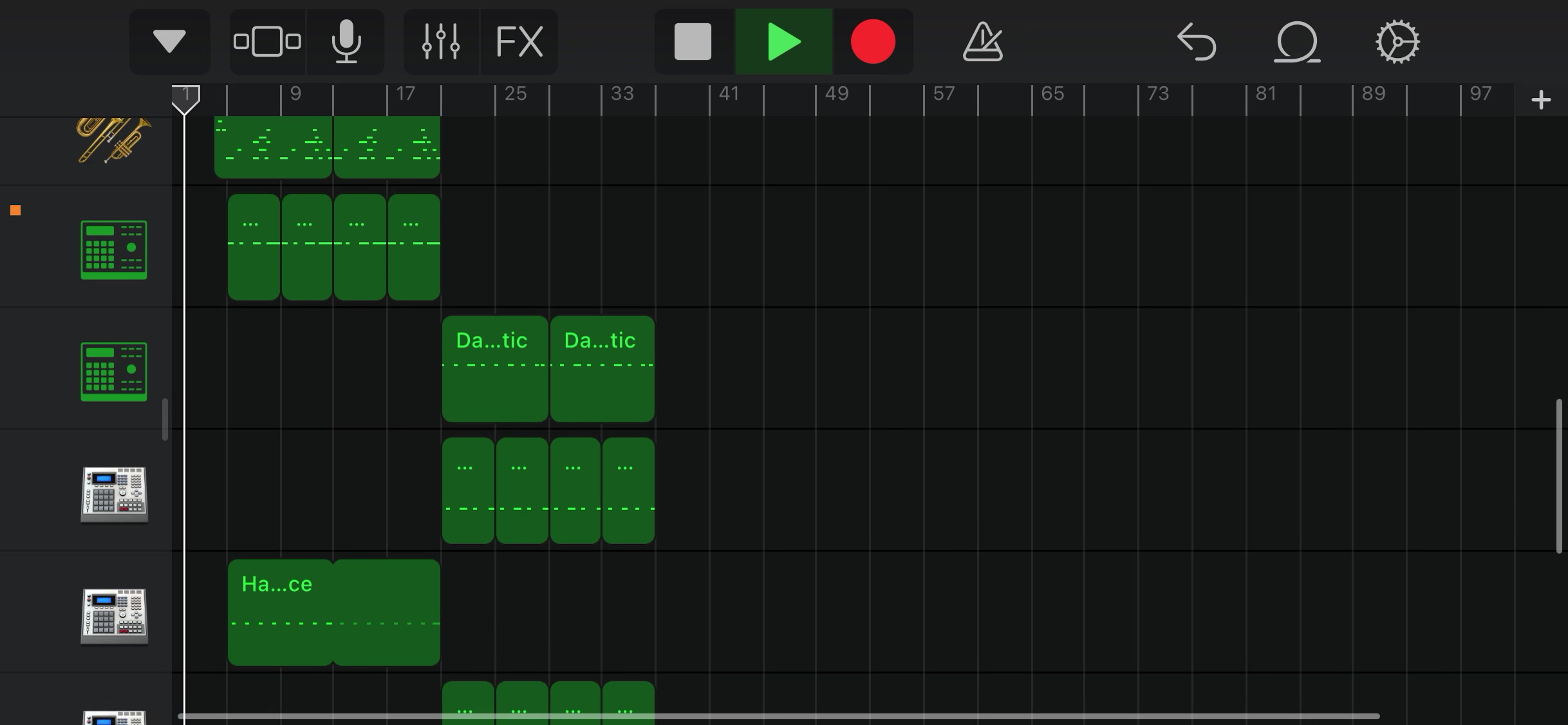Select the right Da...tic region
1568x725 pixels.
click(x=602, y=369)
